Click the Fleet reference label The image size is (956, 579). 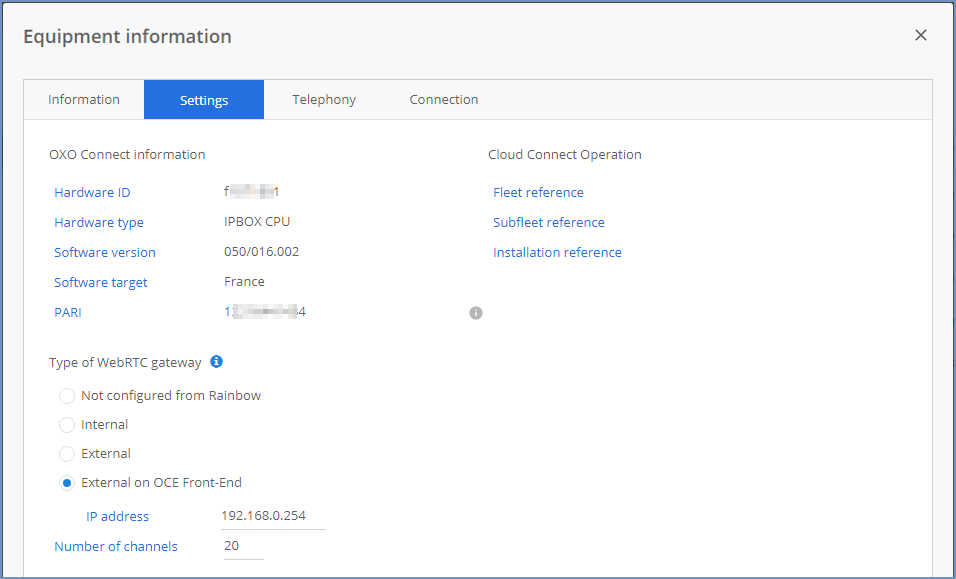pyautogui.click(x=538, y=192)
